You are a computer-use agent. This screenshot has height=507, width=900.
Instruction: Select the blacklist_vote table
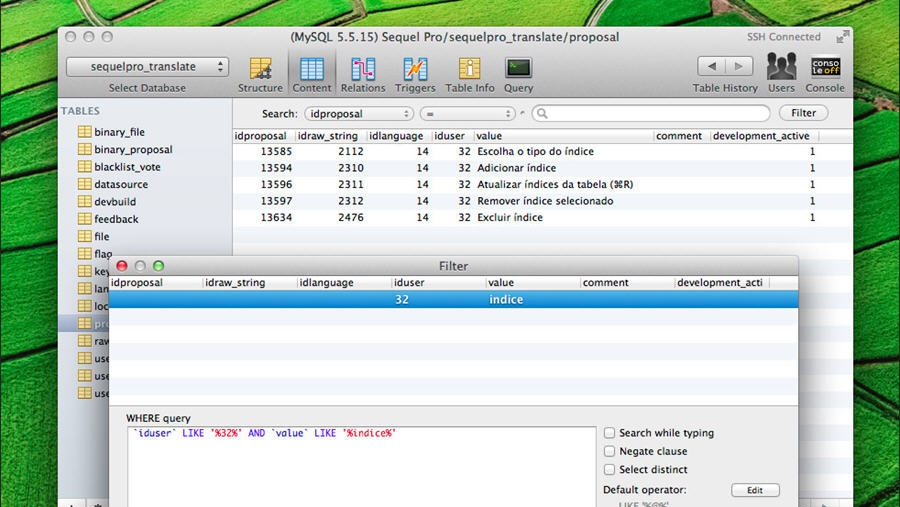[x=127, y=167]
